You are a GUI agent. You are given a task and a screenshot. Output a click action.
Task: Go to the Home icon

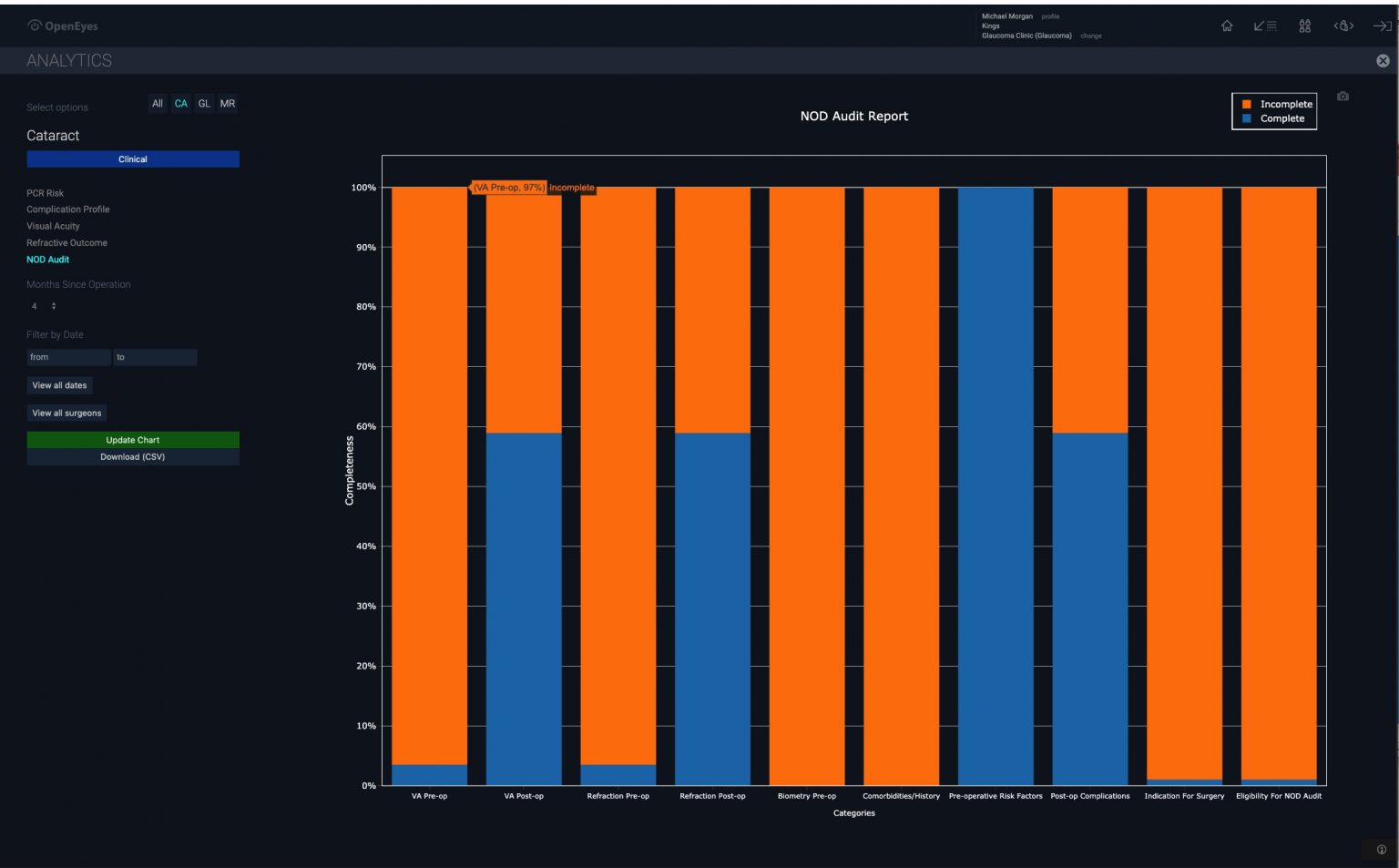pos(1227,26)
